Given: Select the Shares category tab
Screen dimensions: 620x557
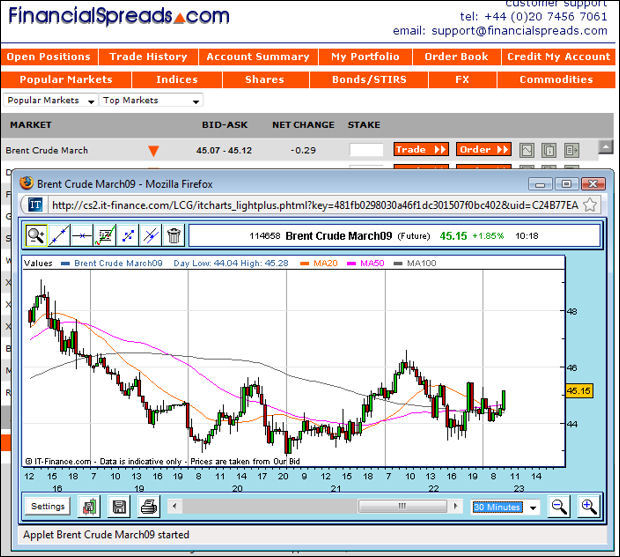Looking at the screenshot, I should pyautogui.click(x=265, y=80).
